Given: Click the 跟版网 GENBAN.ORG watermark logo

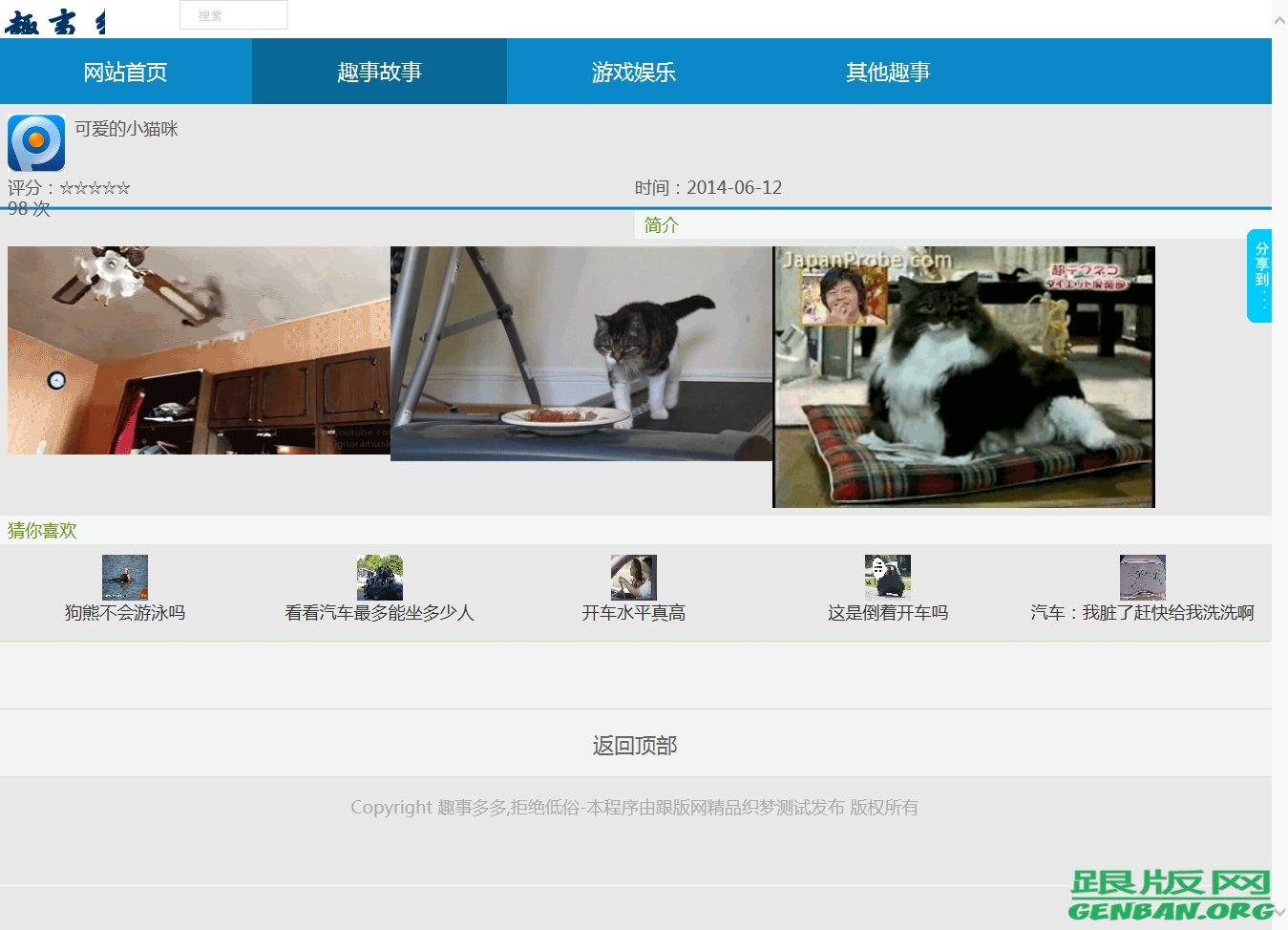Looking at the screenshot, I should pos(1171,896).
